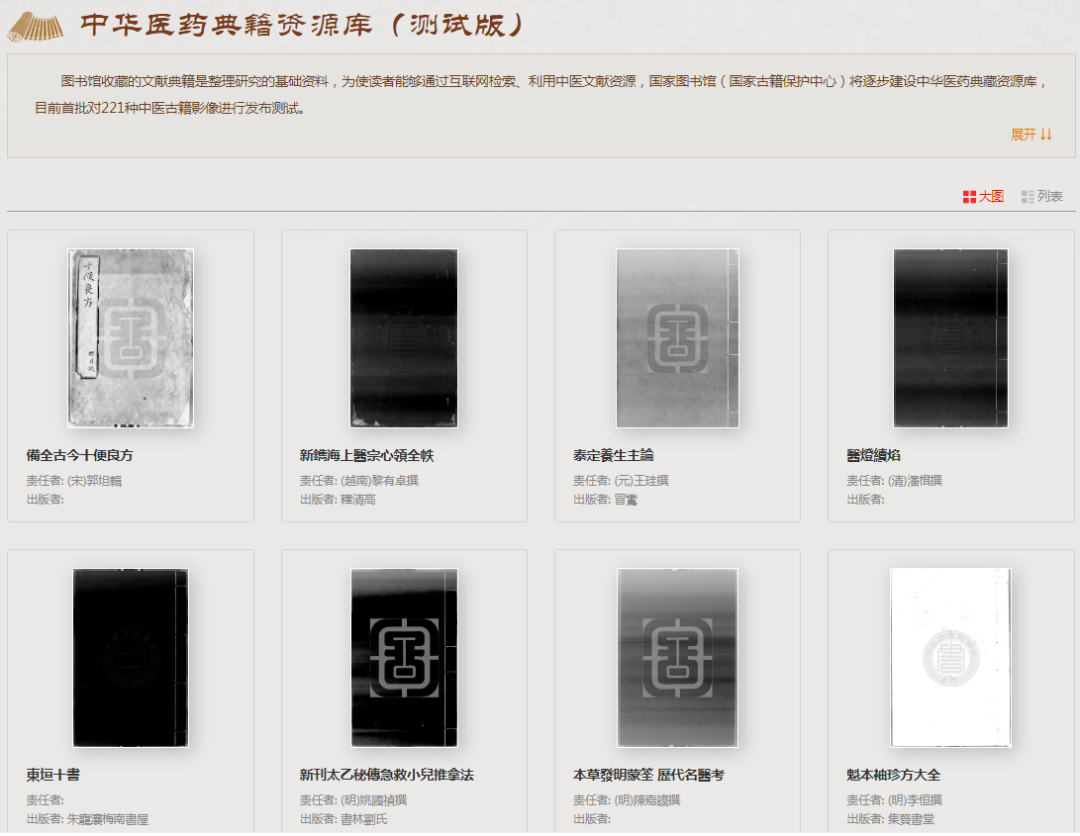Open 魁本袖珍方大全 white cover thumbnail
Screen dimensions: 1080x836
pyautogui.click(x=951, y=658)
